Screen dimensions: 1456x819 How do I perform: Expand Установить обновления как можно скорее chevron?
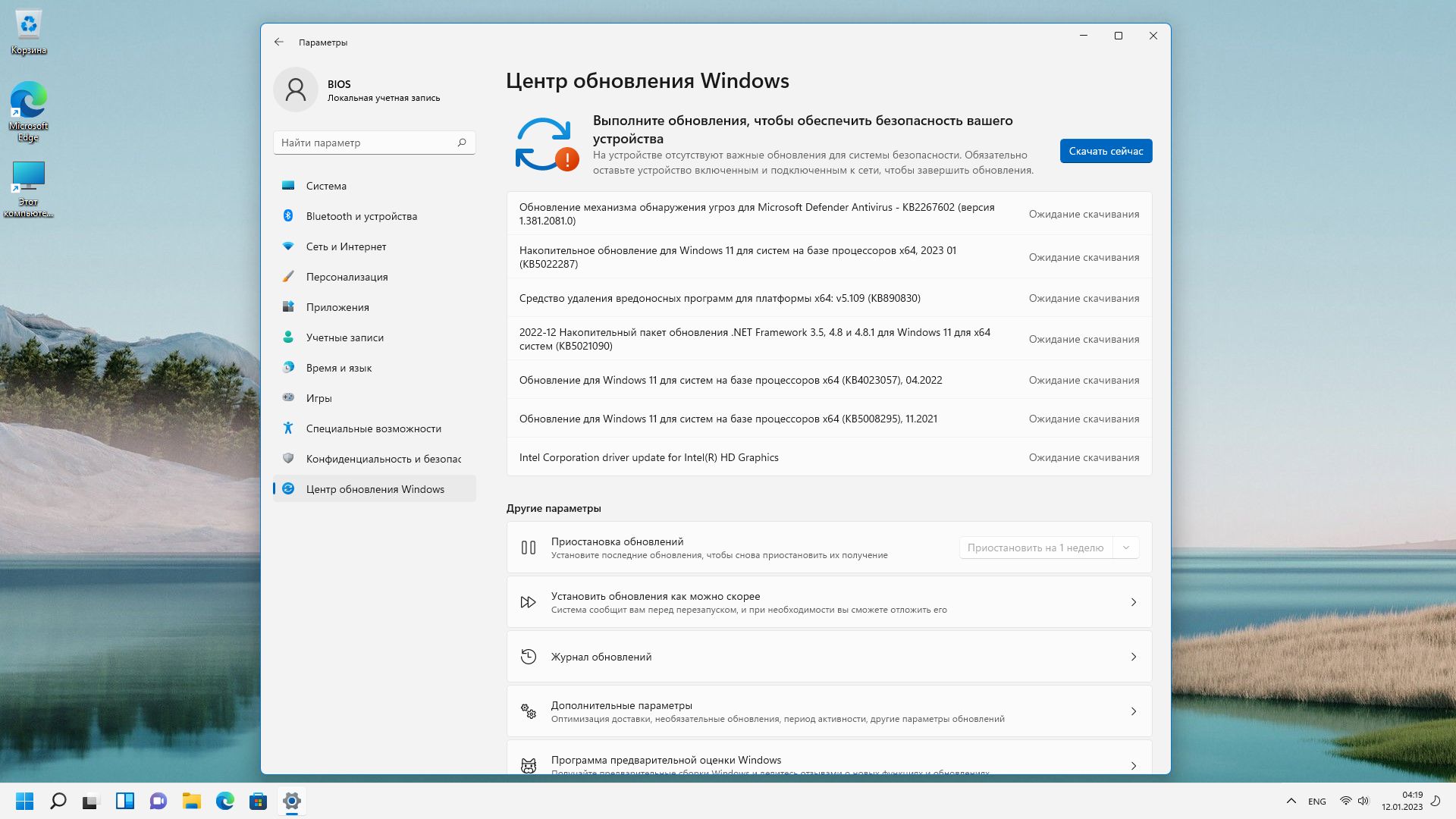[x=1134, y=602]
